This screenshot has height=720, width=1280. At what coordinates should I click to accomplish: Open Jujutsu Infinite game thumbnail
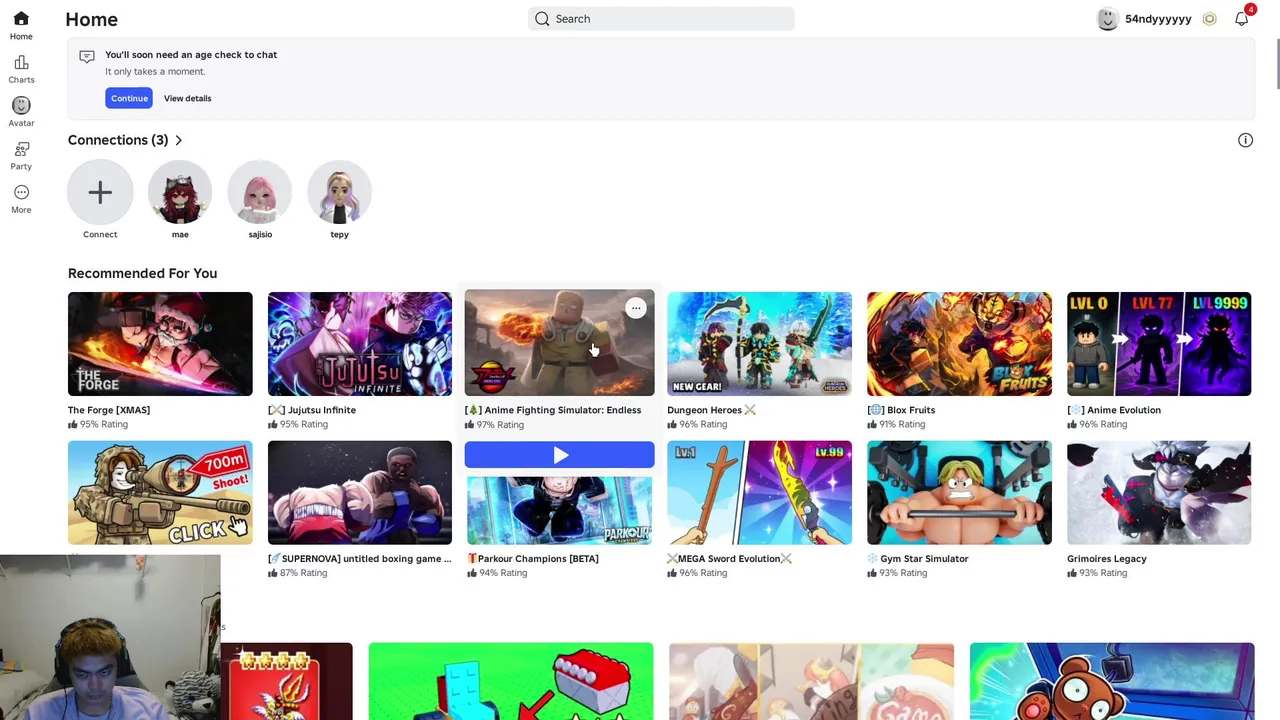[360, 344]
